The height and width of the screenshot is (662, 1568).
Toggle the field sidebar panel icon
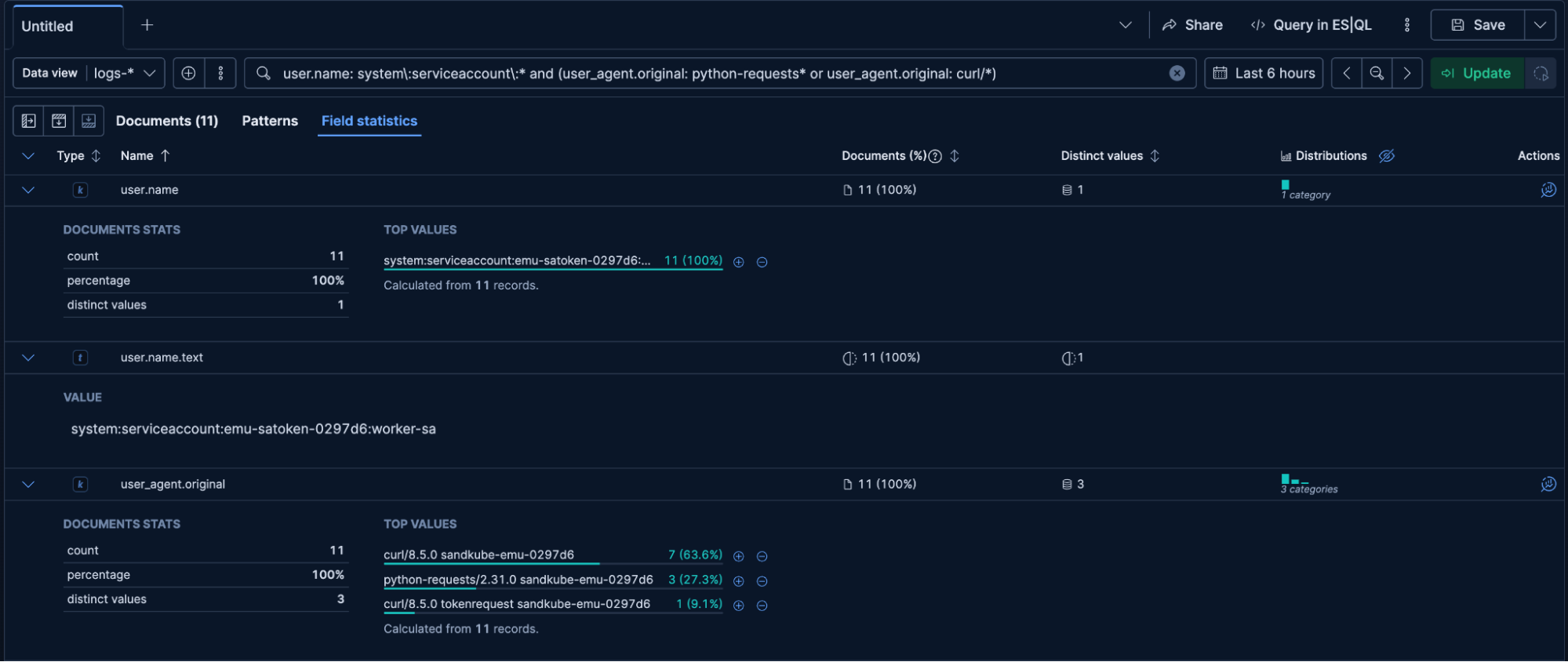(x=29, y=121)
